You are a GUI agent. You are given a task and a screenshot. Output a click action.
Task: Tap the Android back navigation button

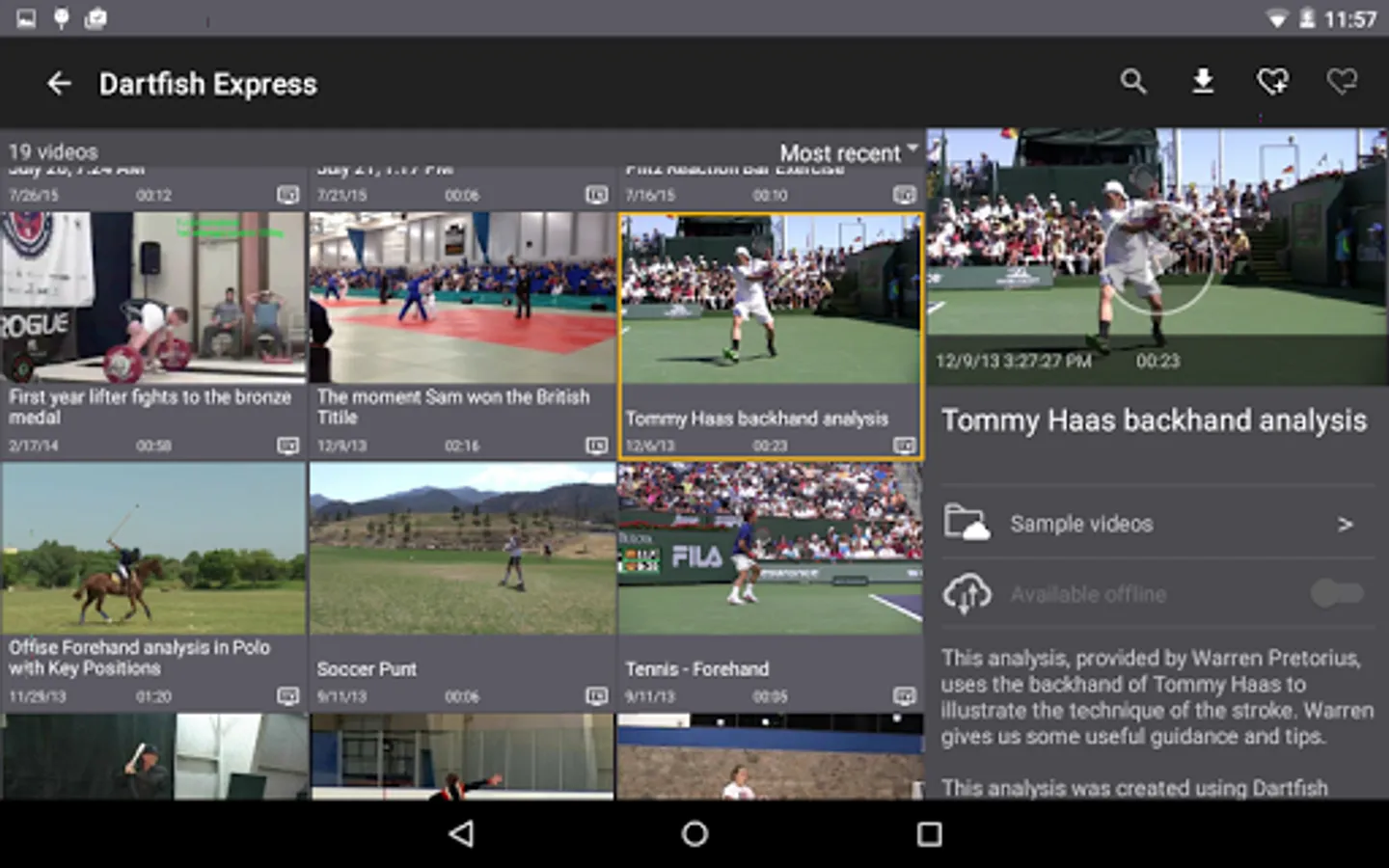pyautogui.click(x=462, y=834)
